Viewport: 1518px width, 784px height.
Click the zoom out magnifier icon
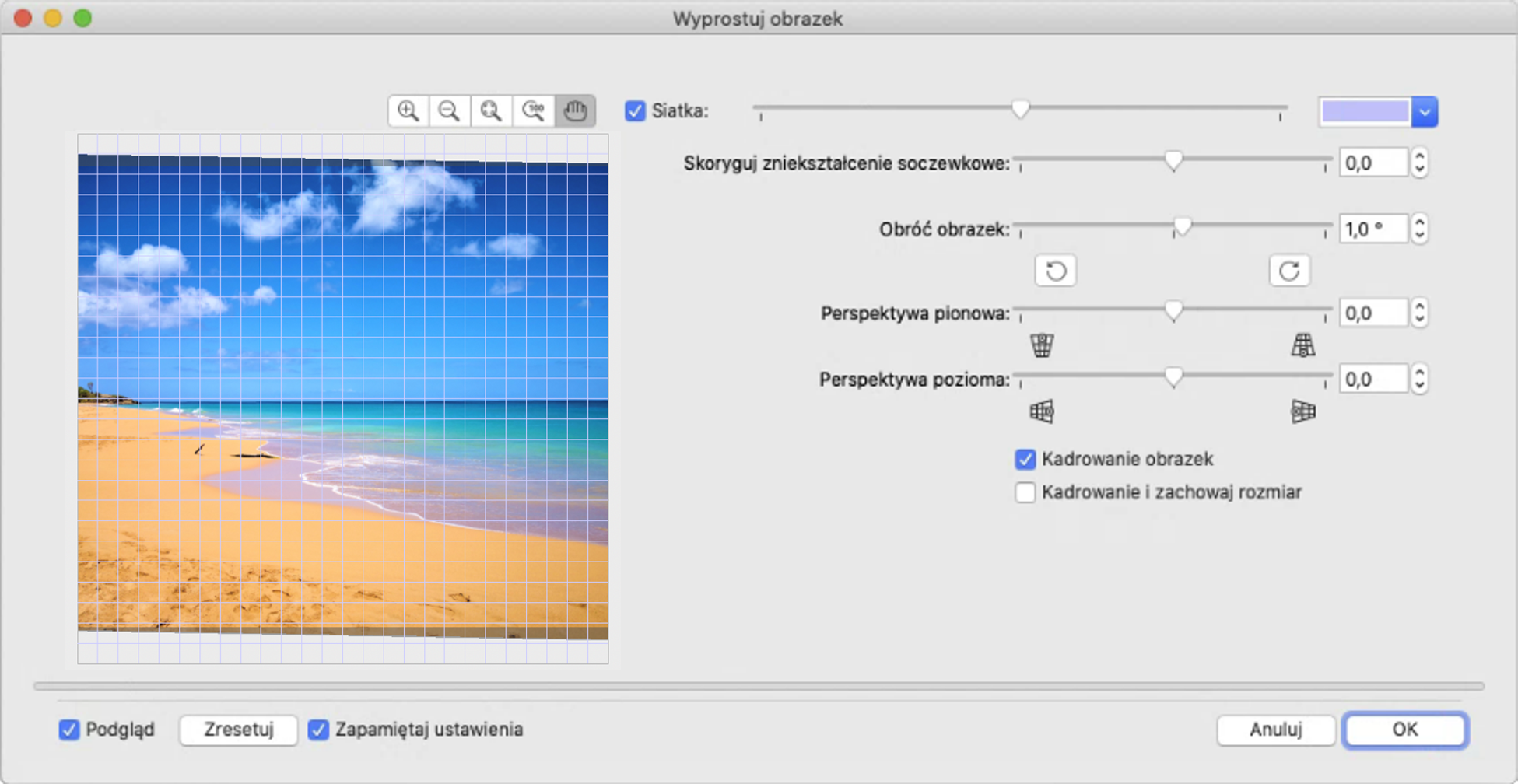click(449, 111)
